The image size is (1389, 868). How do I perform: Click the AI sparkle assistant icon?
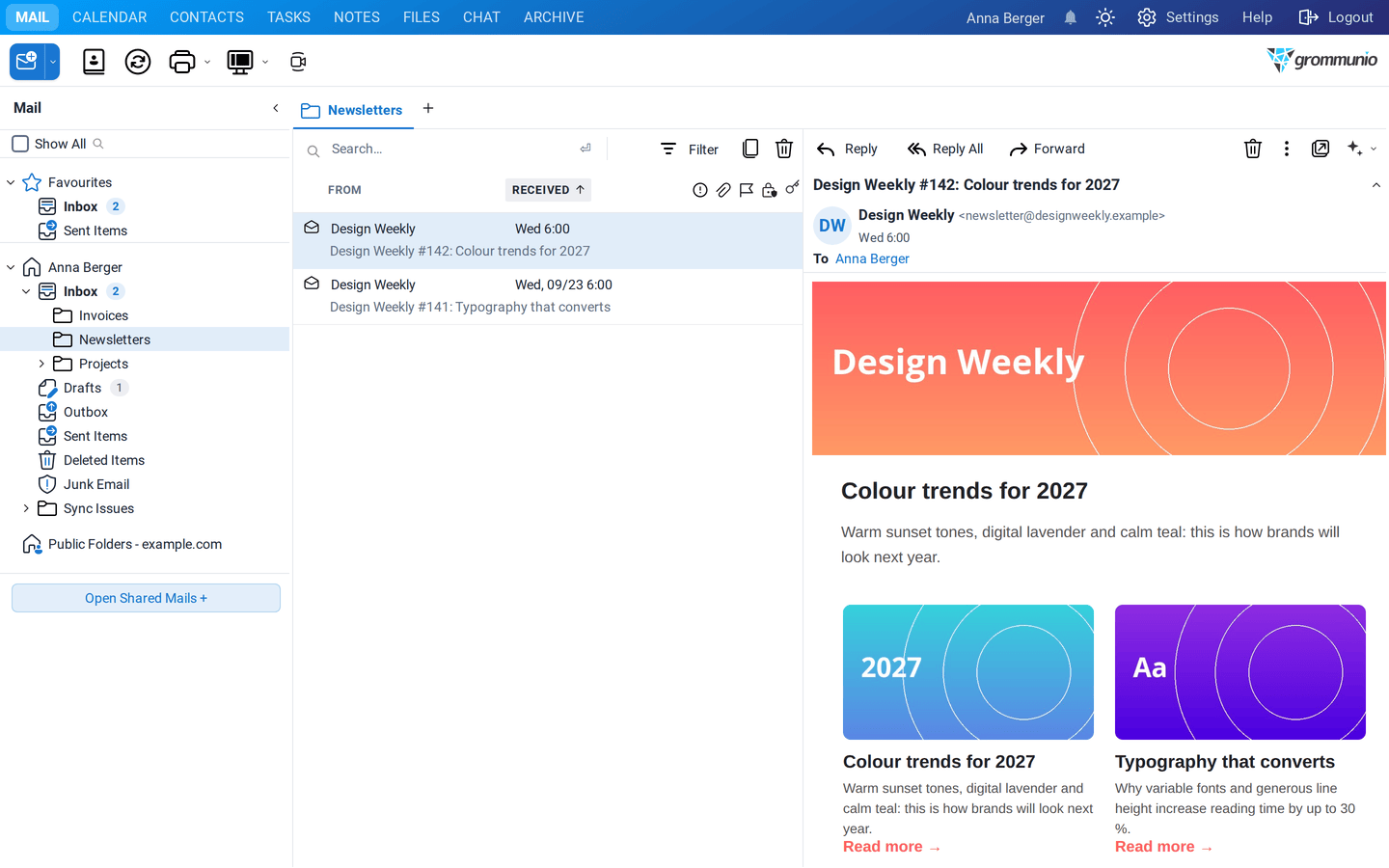click(x=1355, y=149)
